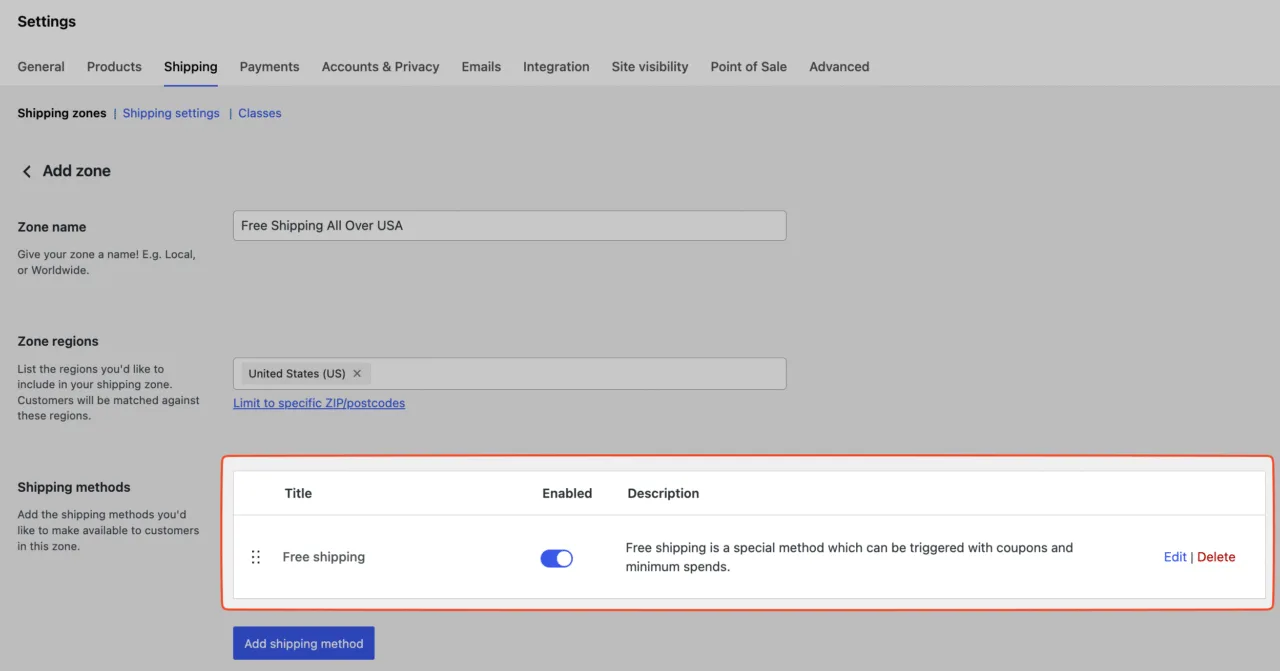
Task: Select the Emails tab
Action: point(481,67)
